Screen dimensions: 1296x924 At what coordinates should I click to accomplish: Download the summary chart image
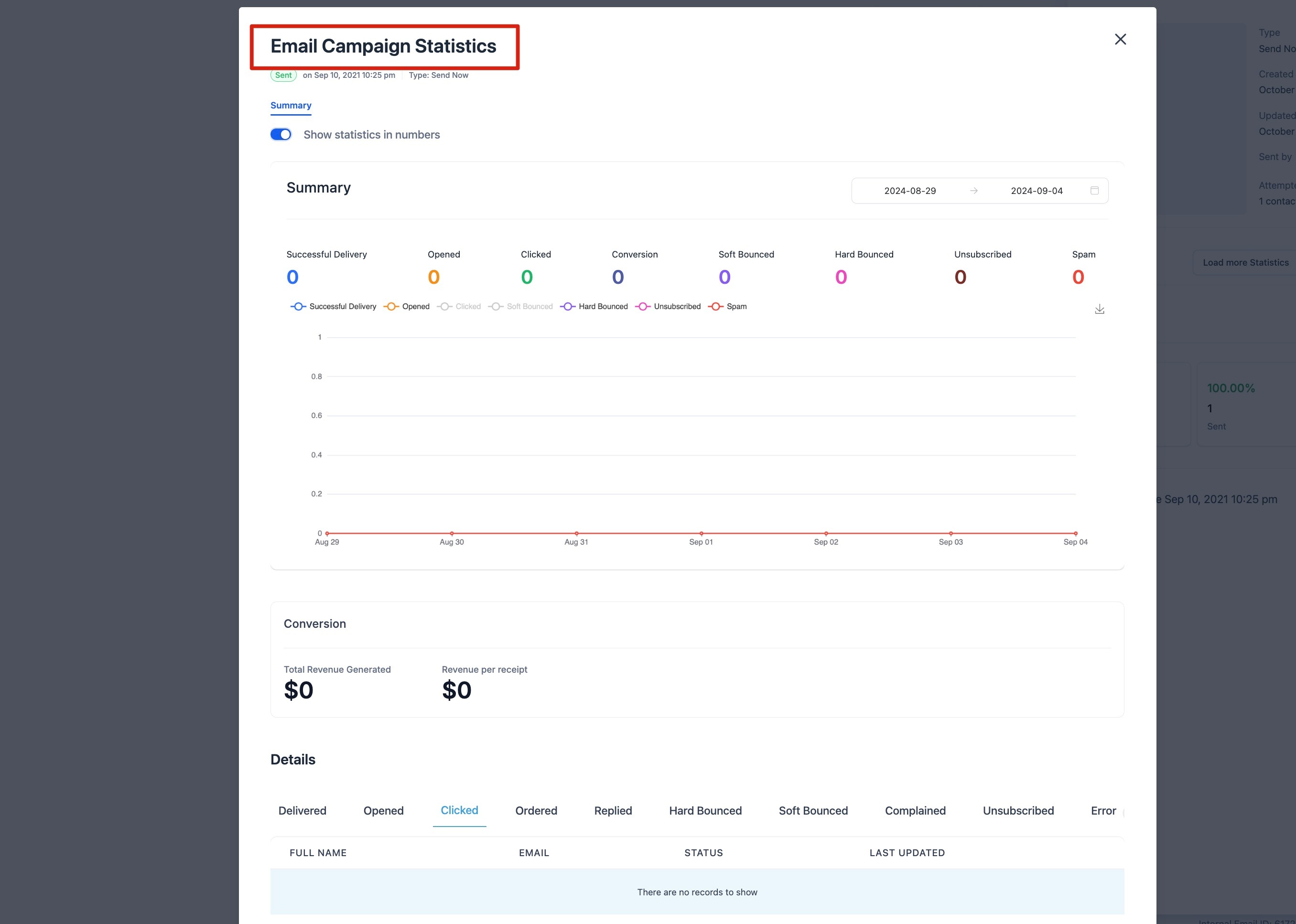point(1099,309)
